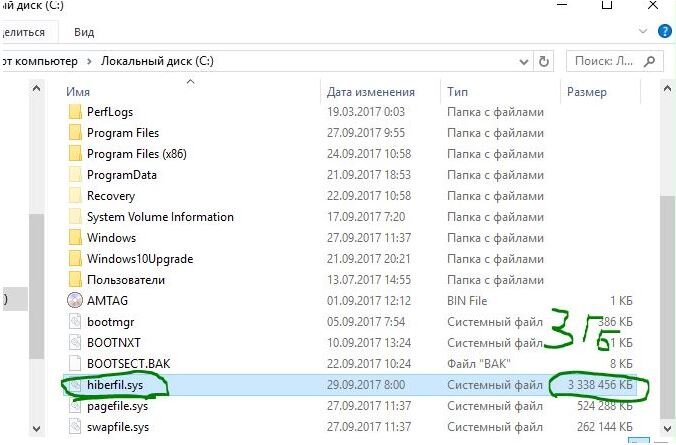
Task: Maximize the Explorer window
Action: click(x=607, y=5)
